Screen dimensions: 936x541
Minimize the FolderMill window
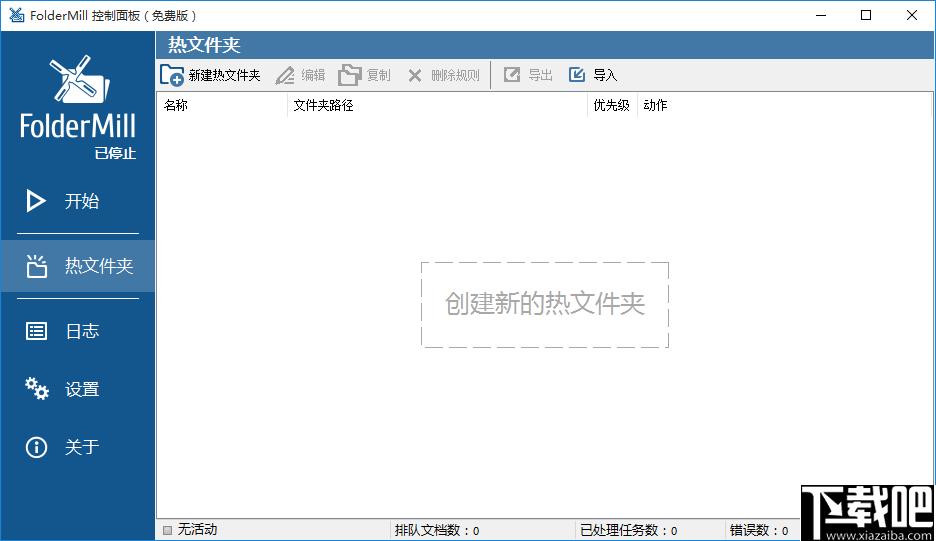coord(821,16)
